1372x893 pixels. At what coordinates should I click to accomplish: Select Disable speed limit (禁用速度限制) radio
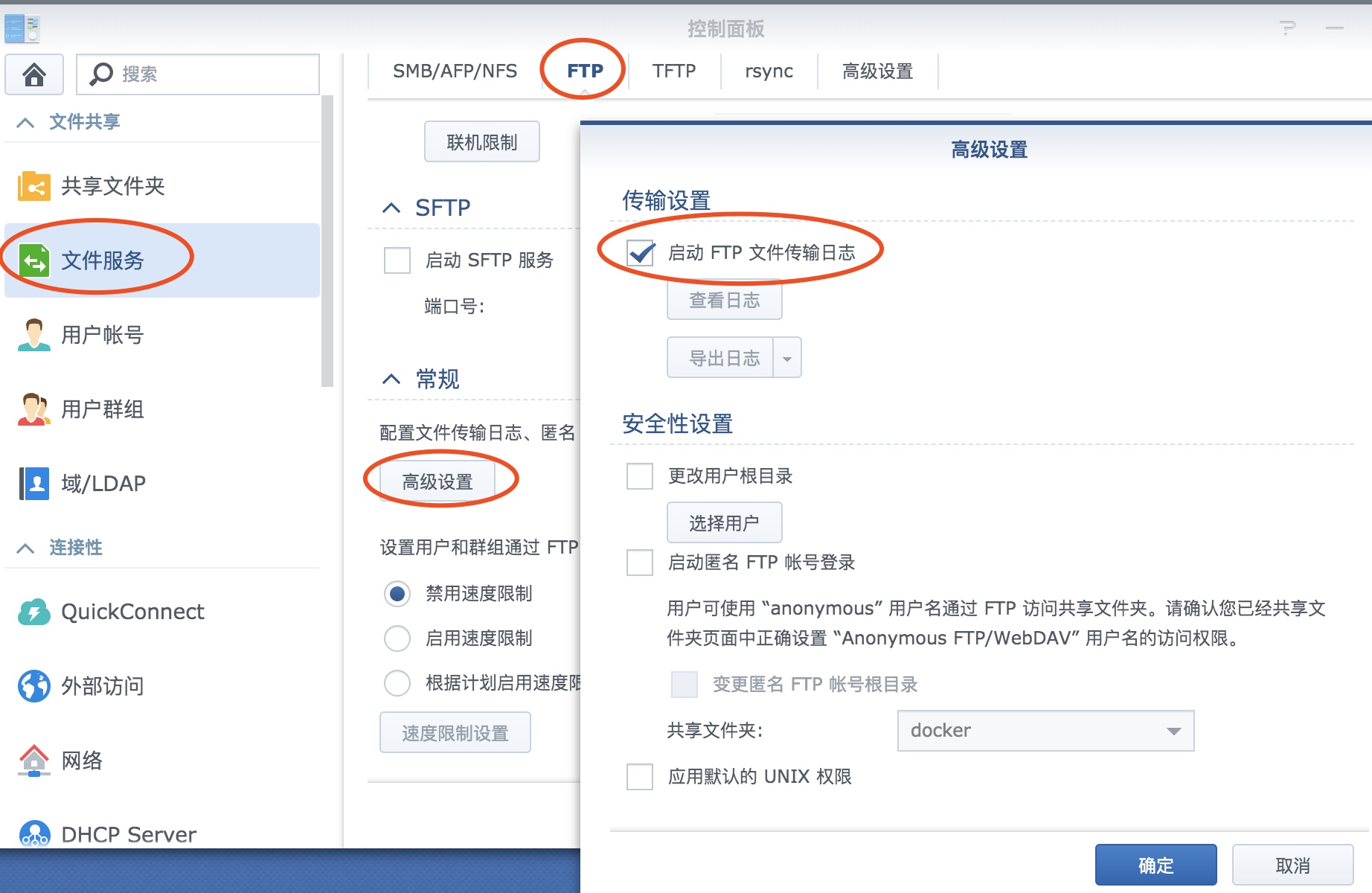397,594
